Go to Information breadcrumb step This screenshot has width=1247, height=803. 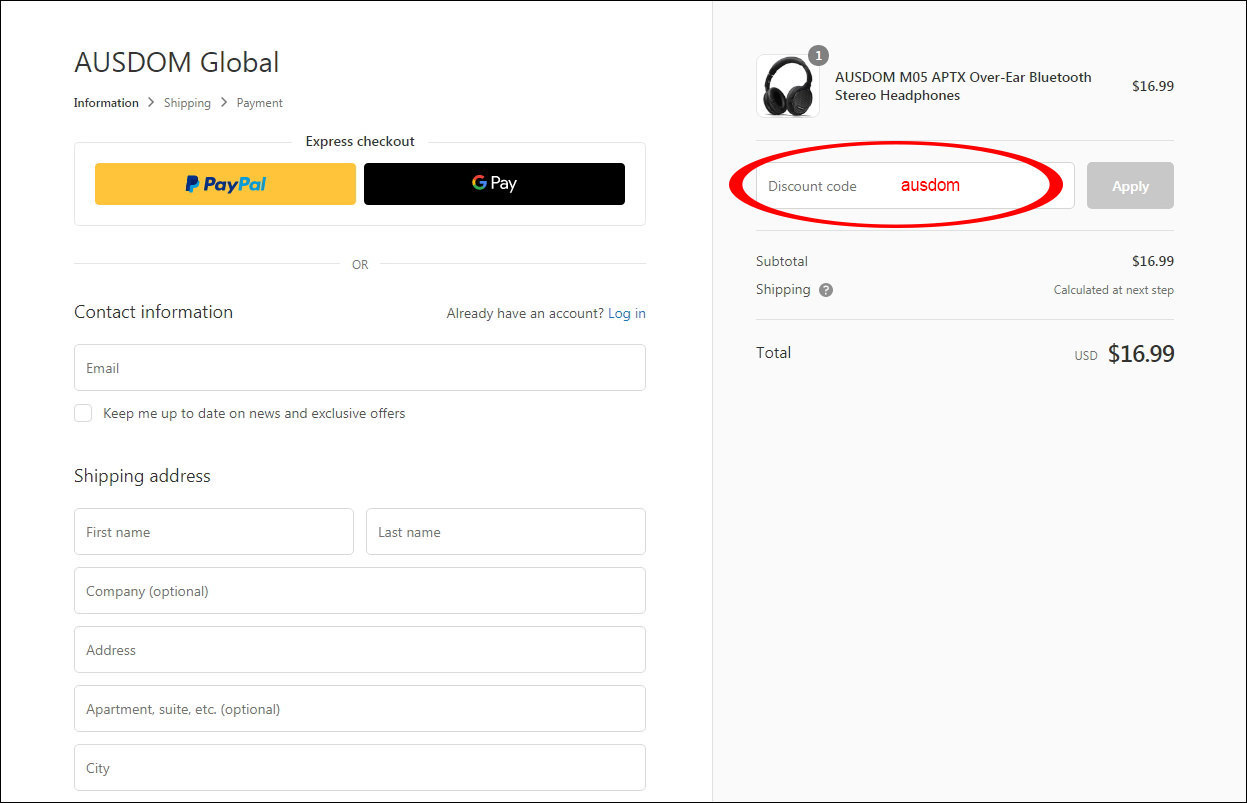(106, 103)
